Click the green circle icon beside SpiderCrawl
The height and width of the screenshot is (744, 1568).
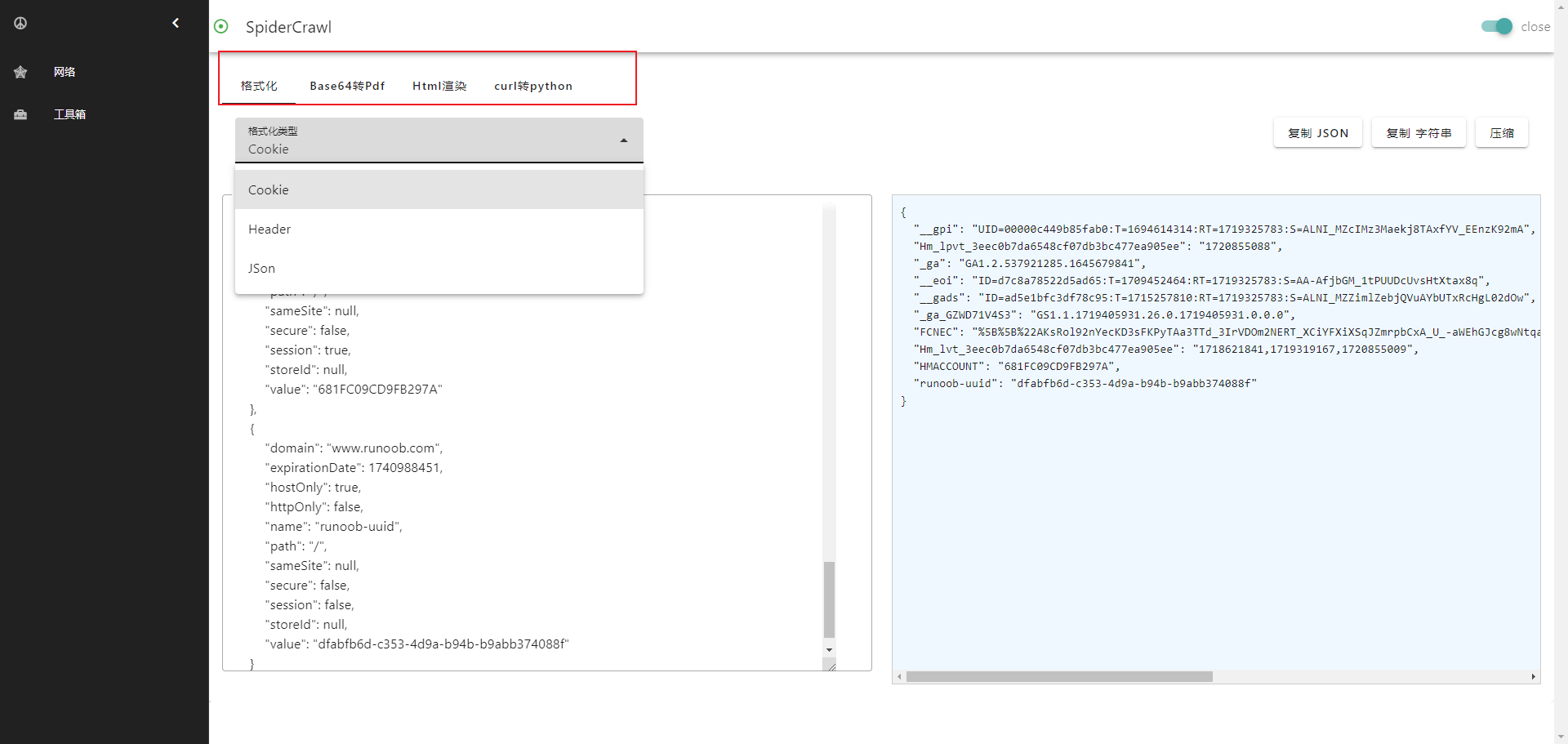(x=221, y=26)
